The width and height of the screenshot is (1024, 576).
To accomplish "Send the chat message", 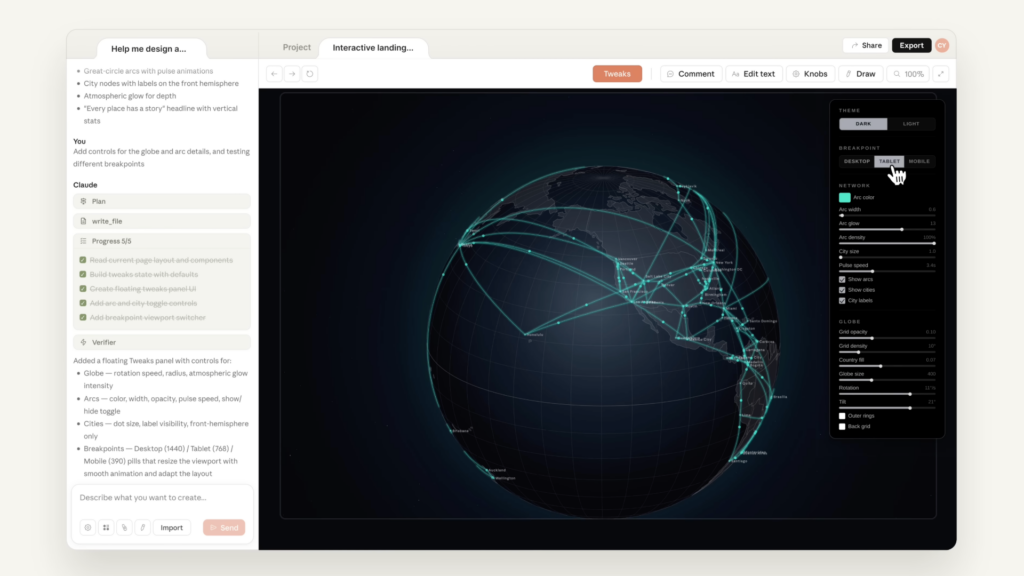I will tap(224, 528).
